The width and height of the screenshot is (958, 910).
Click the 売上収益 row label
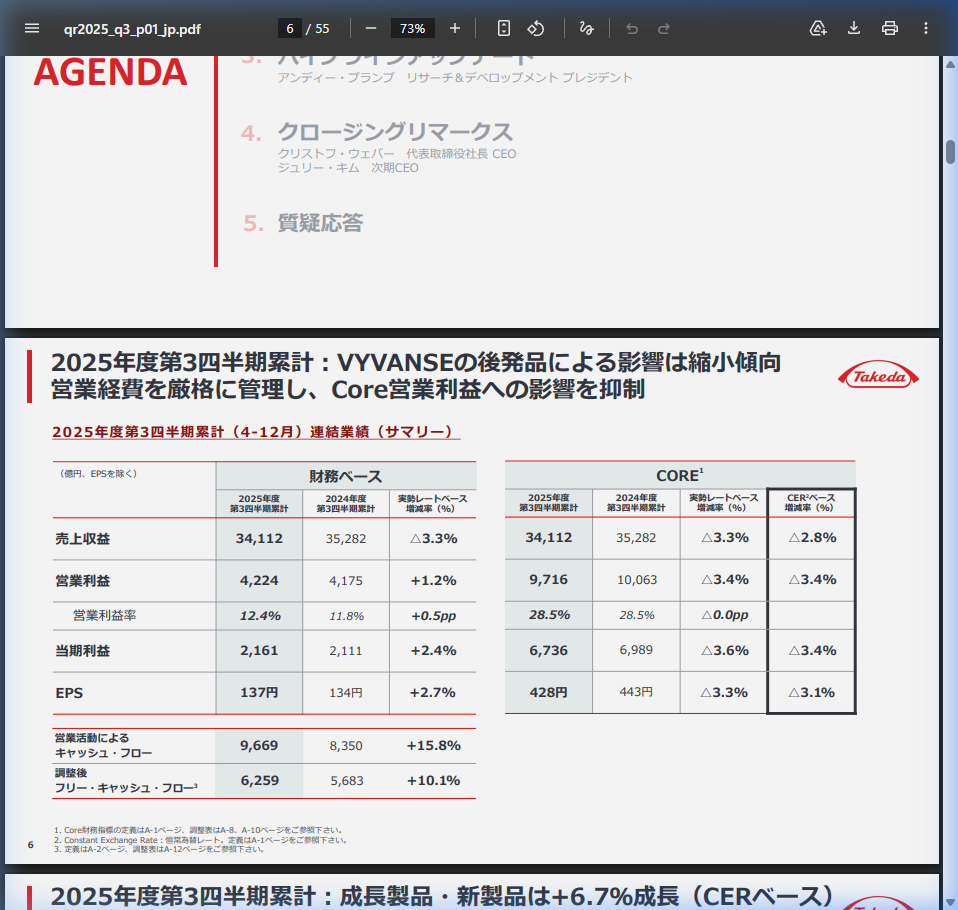click(82, 539)
